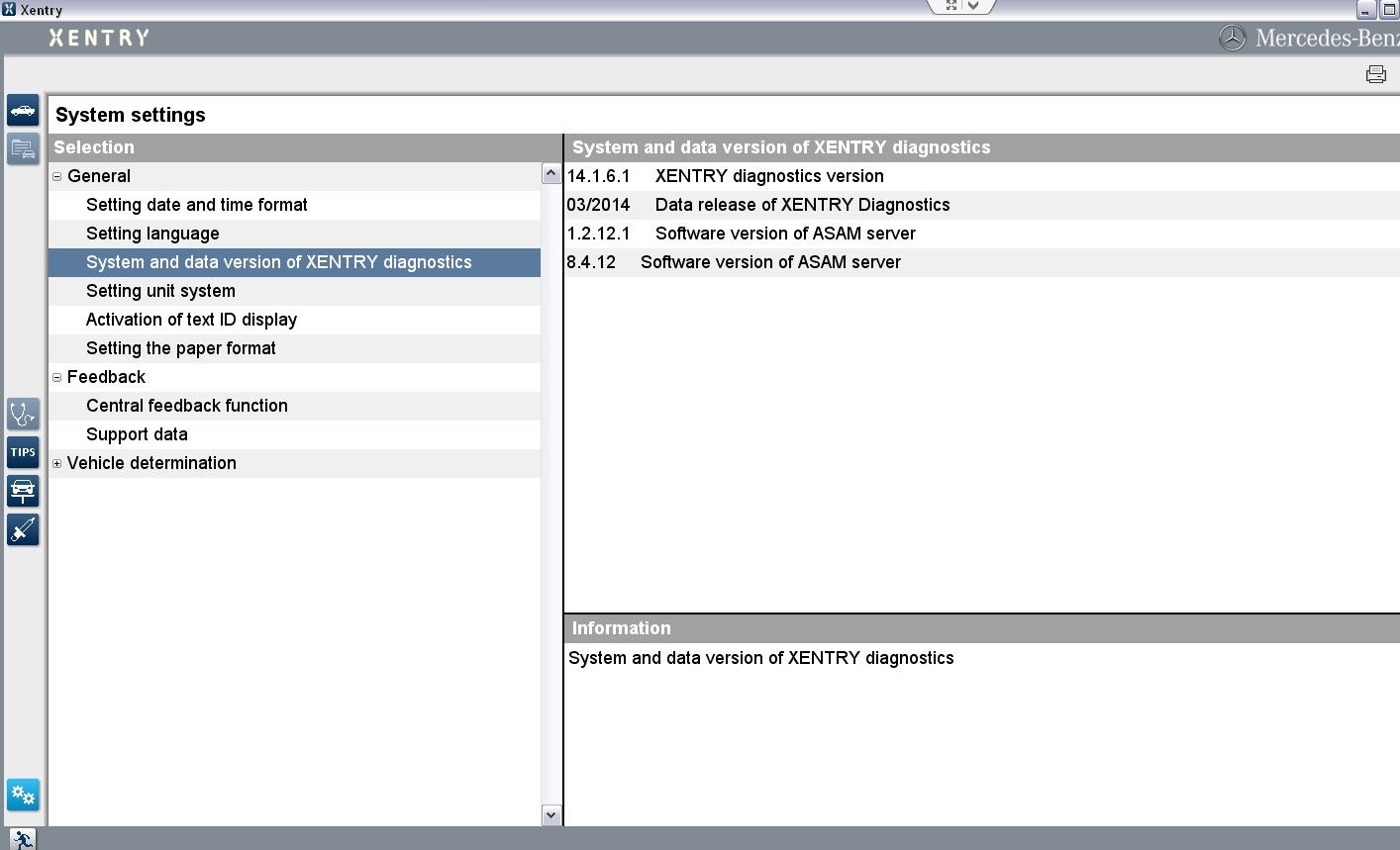Viewport: 1400px width, 850px height.
Task: Select Setting language option
Action: point(152,234)
